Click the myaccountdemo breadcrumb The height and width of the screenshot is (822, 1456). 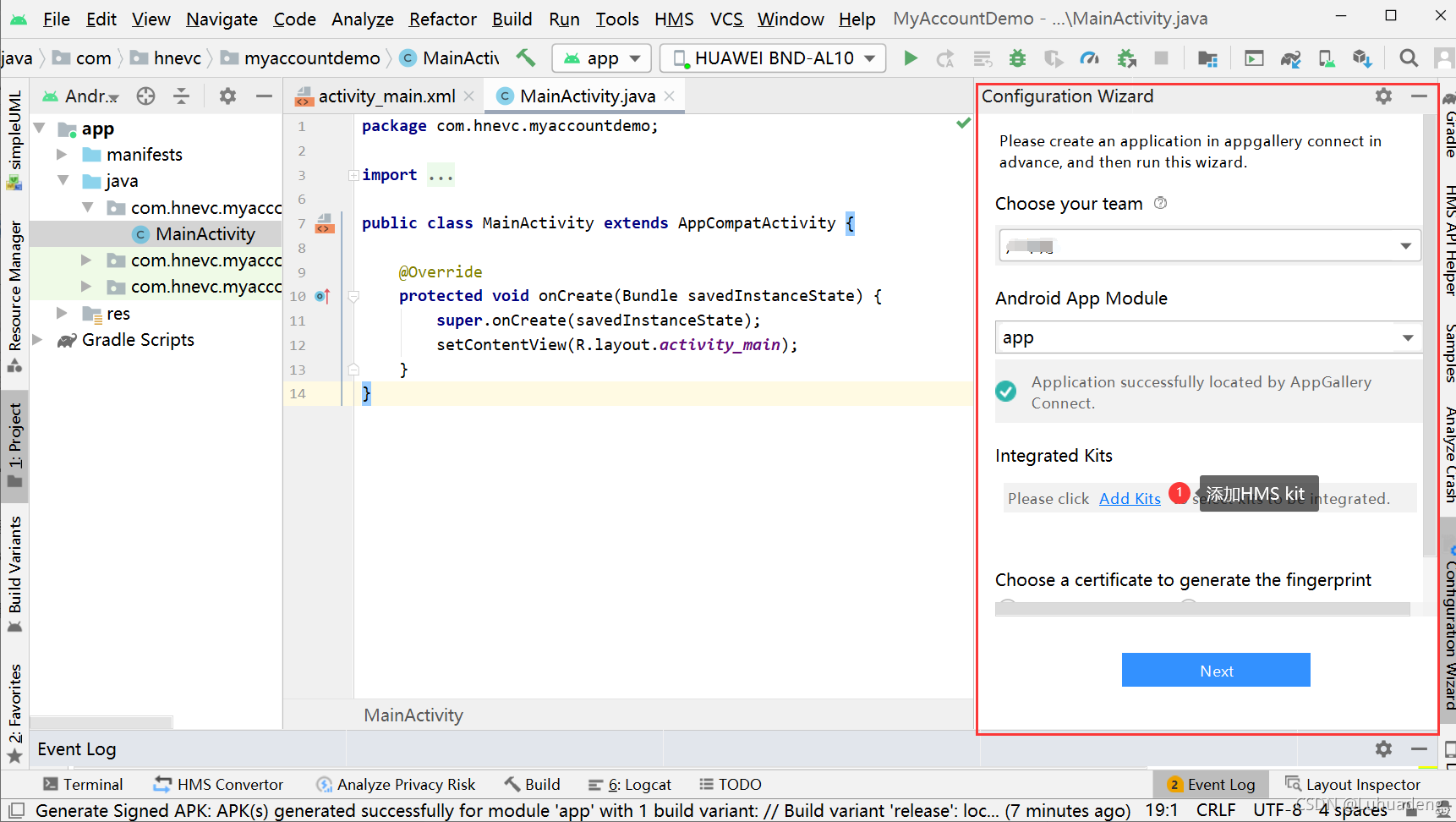pyautogui.click(x=312, y=58)
